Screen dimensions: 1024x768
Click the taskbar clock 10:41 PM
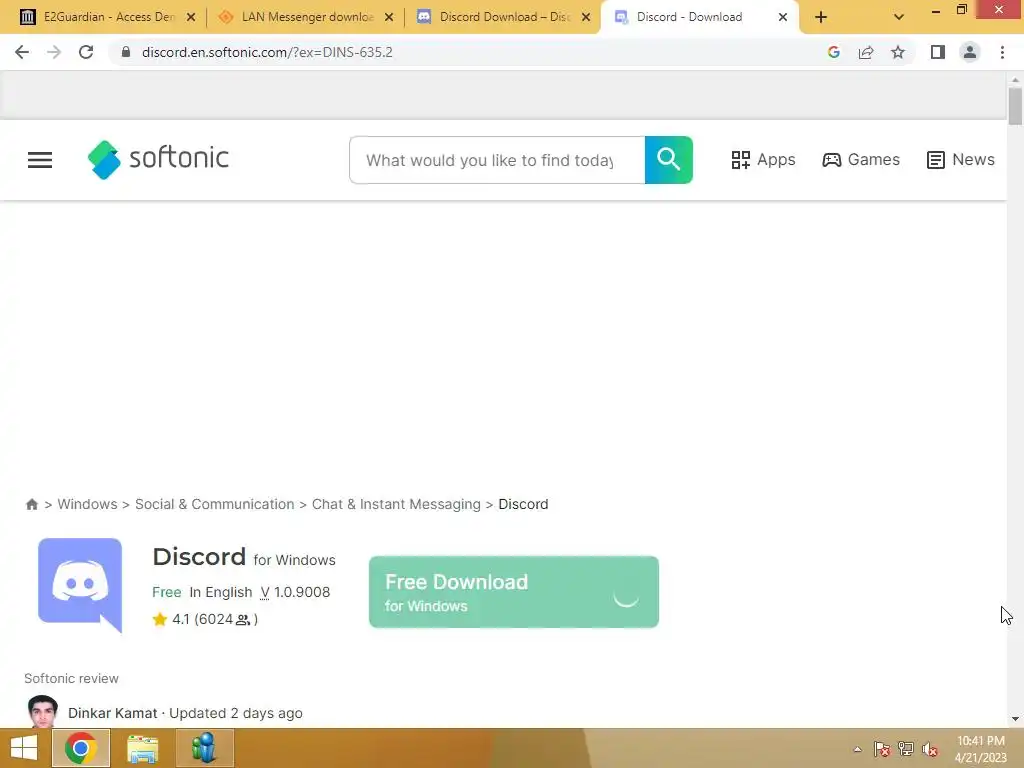981,741
